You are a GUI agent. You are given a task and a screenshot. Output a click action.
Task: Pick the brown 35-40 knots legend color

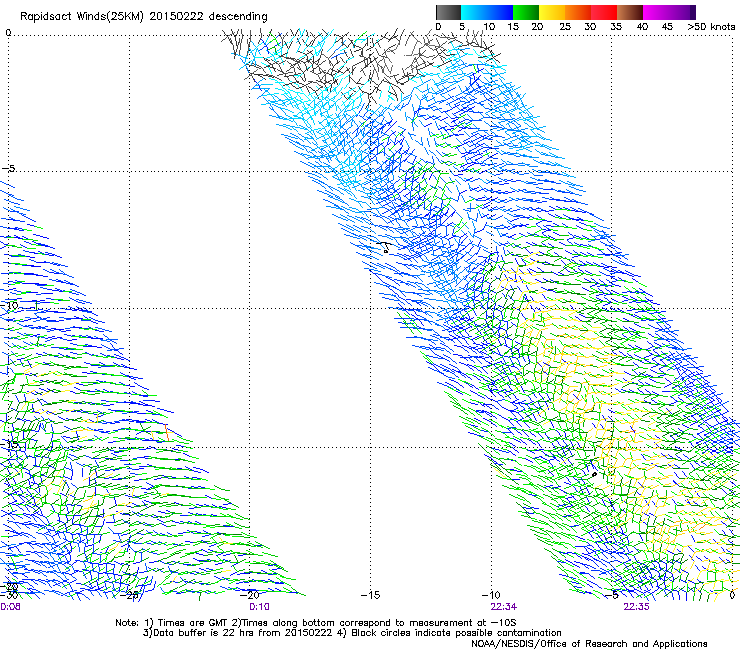[x=630, y=12]
